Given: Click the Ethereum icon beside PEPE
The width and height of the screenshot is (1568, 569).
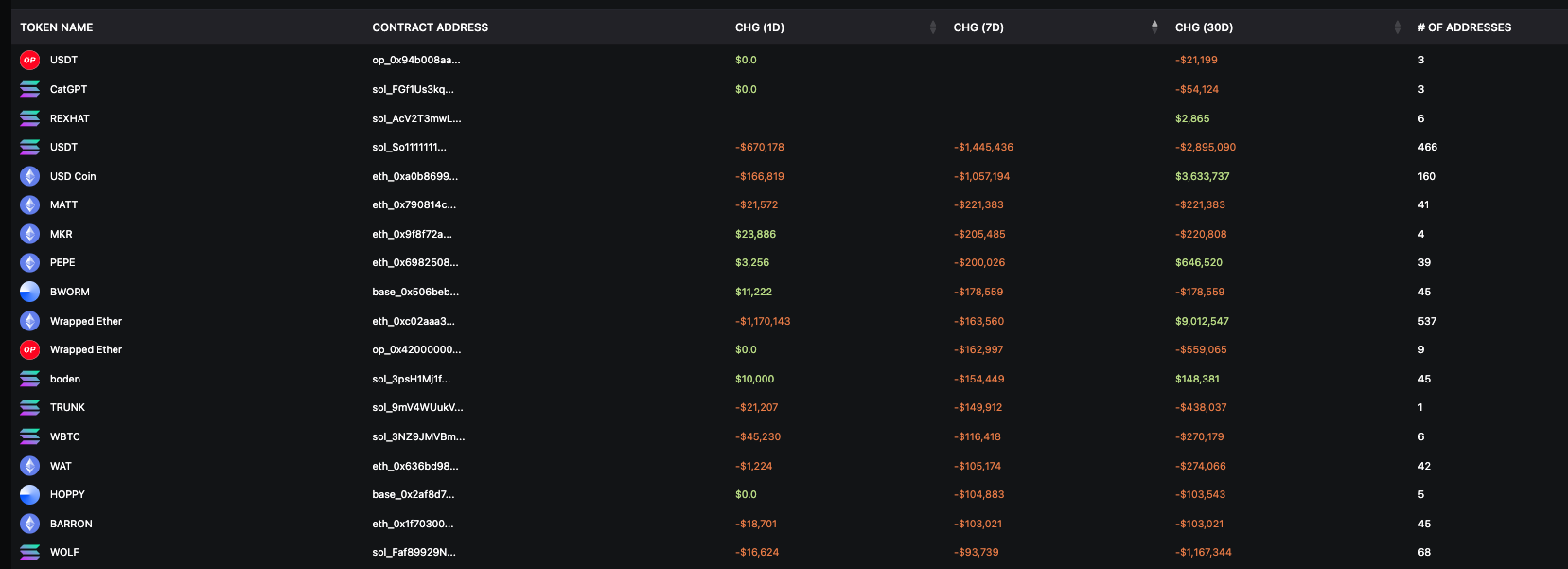Looking at the screenshot, I should point(30,262).
